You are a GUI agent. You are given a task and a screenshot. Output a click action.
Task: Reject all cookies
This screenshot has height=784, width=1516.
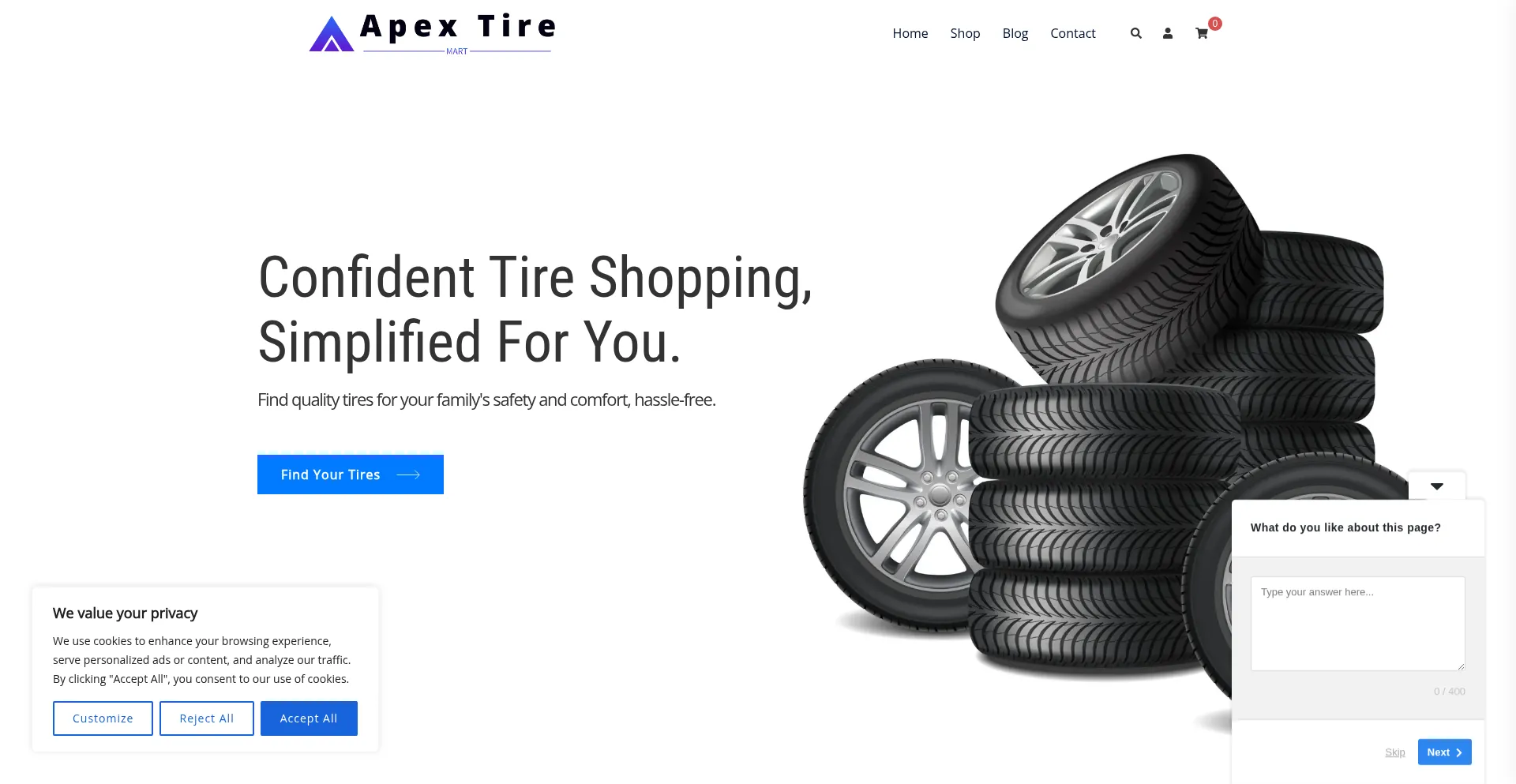[207, 718]
